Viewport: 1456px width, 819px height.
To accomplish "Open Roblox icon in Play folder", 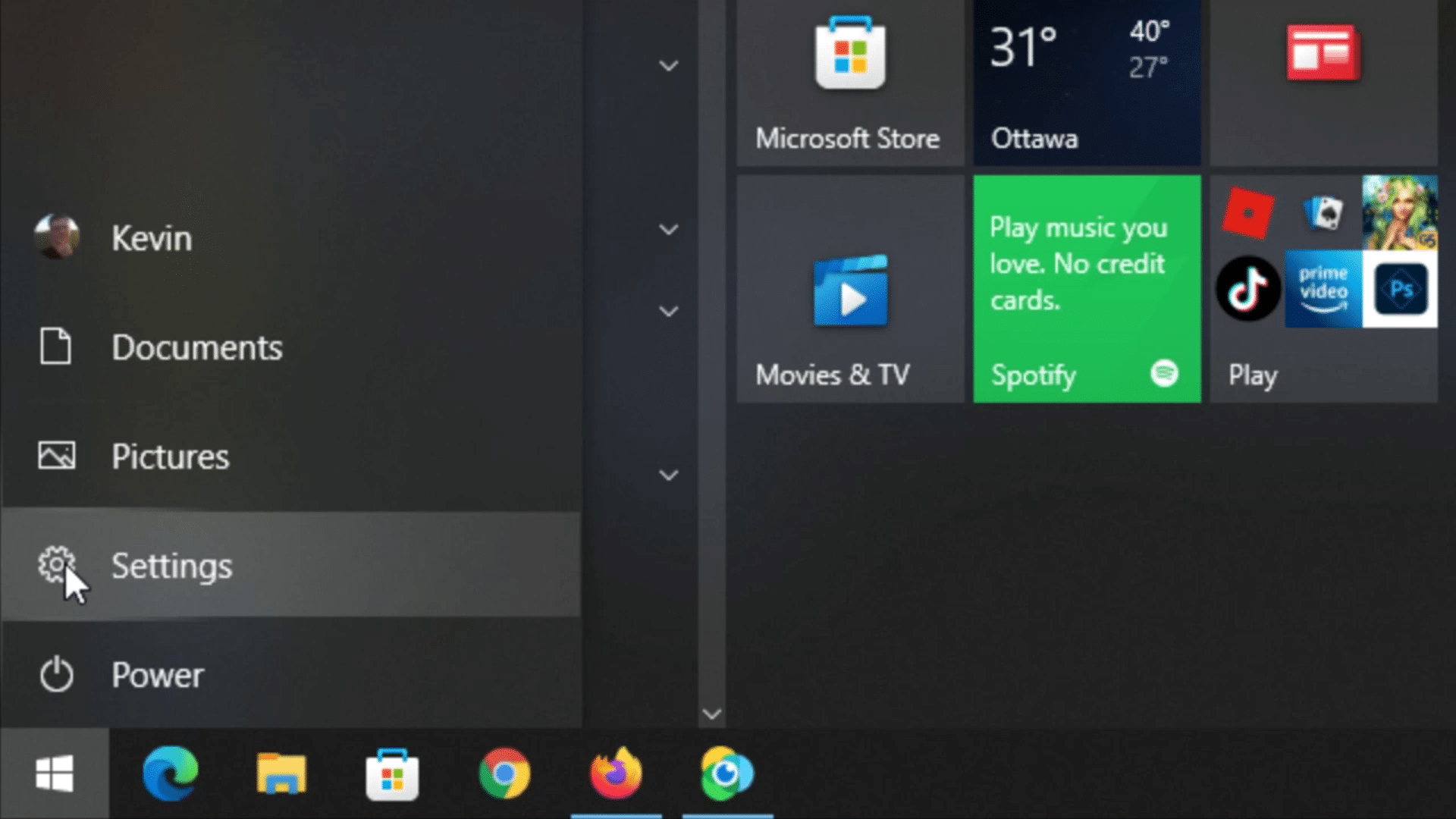I will point(1247,213).
